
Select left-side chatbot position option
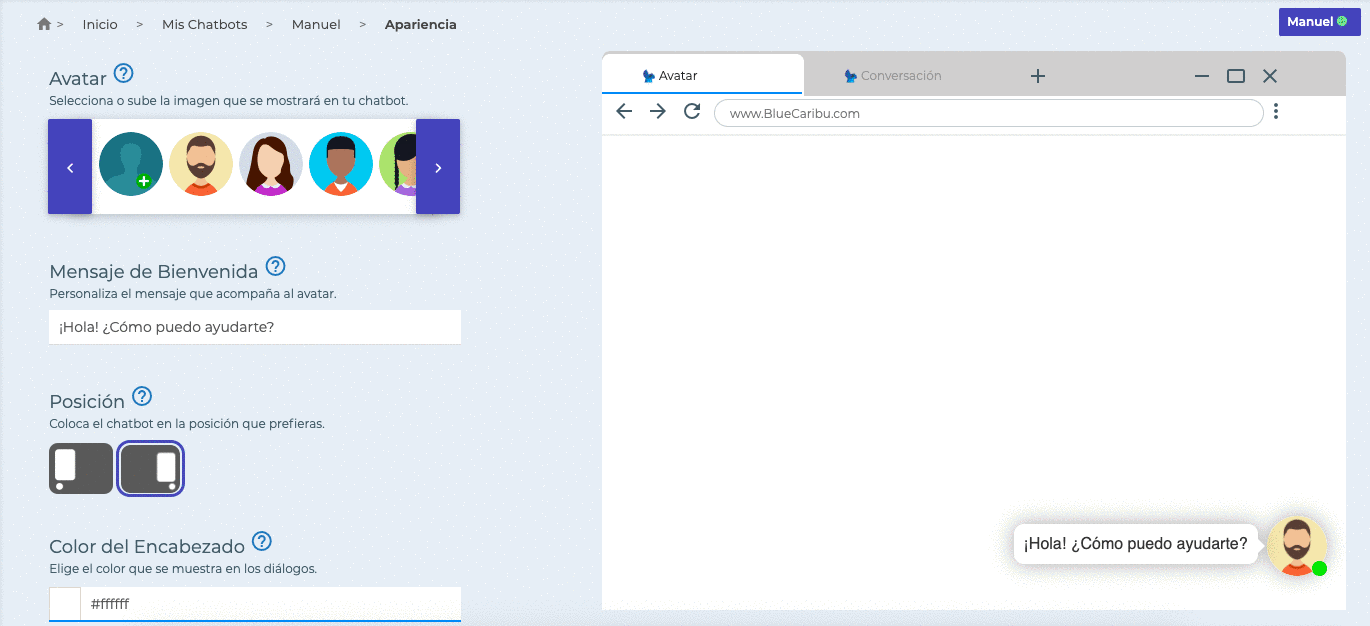point(81,469)
